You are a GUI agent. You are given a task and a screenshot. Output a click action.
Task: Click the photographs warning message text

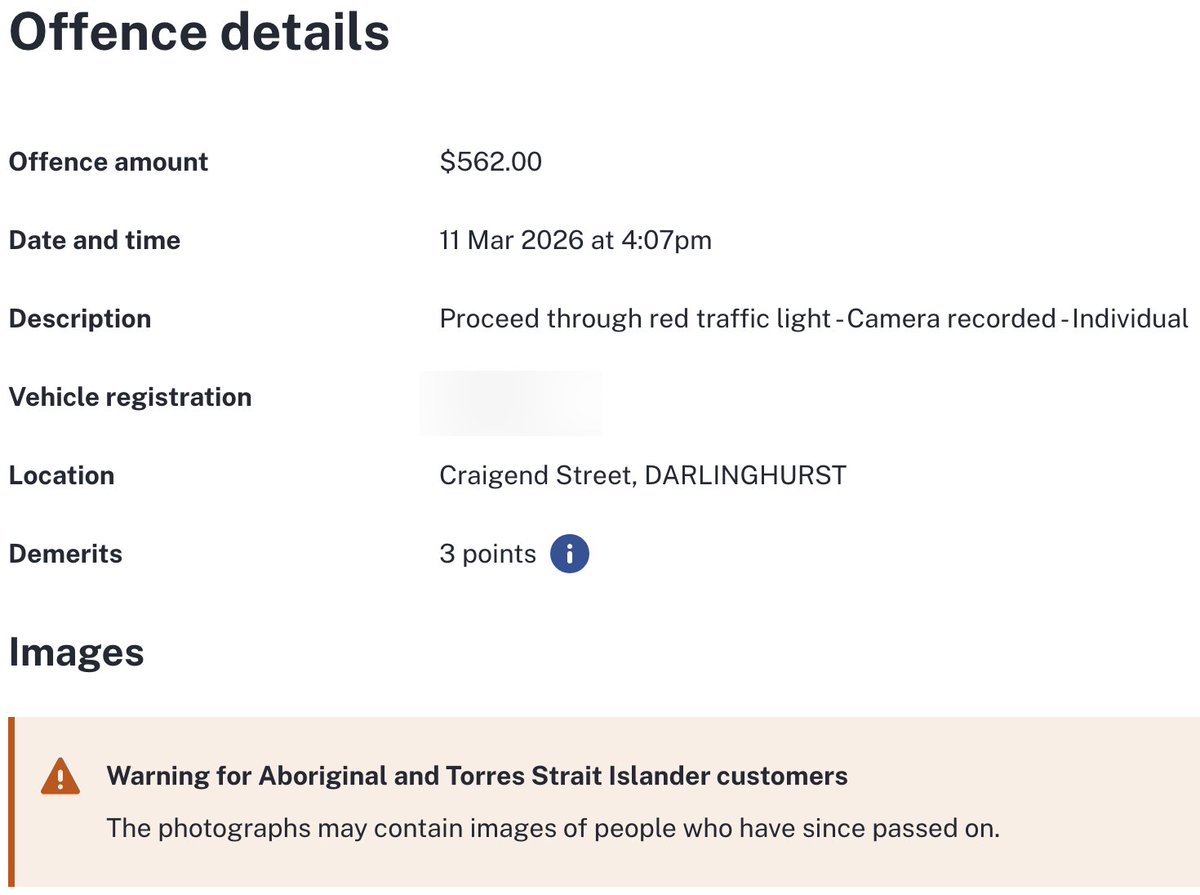tap(553, 828)
